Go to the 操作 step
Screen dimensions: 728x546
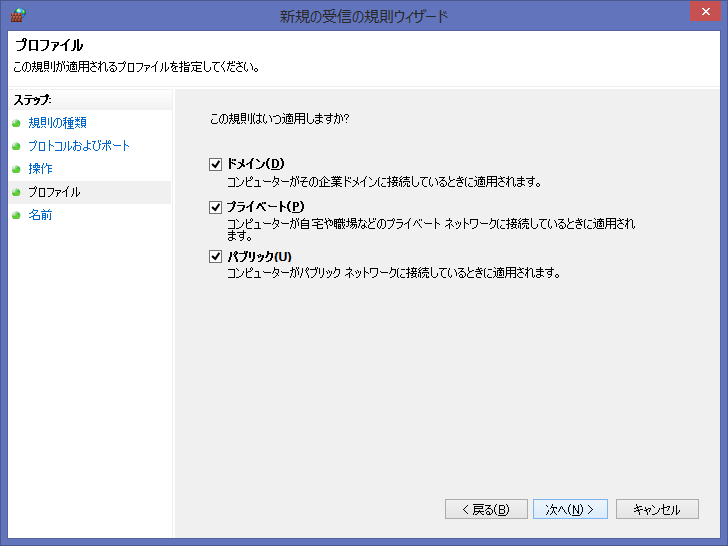[x=40, y=169]
